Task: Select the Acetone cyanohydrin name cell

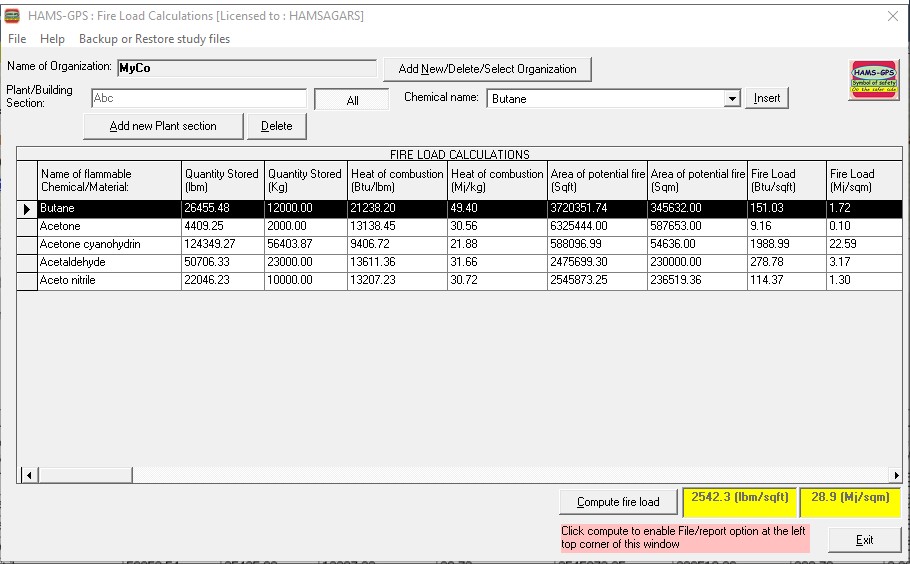Action: tap(109, 244)
